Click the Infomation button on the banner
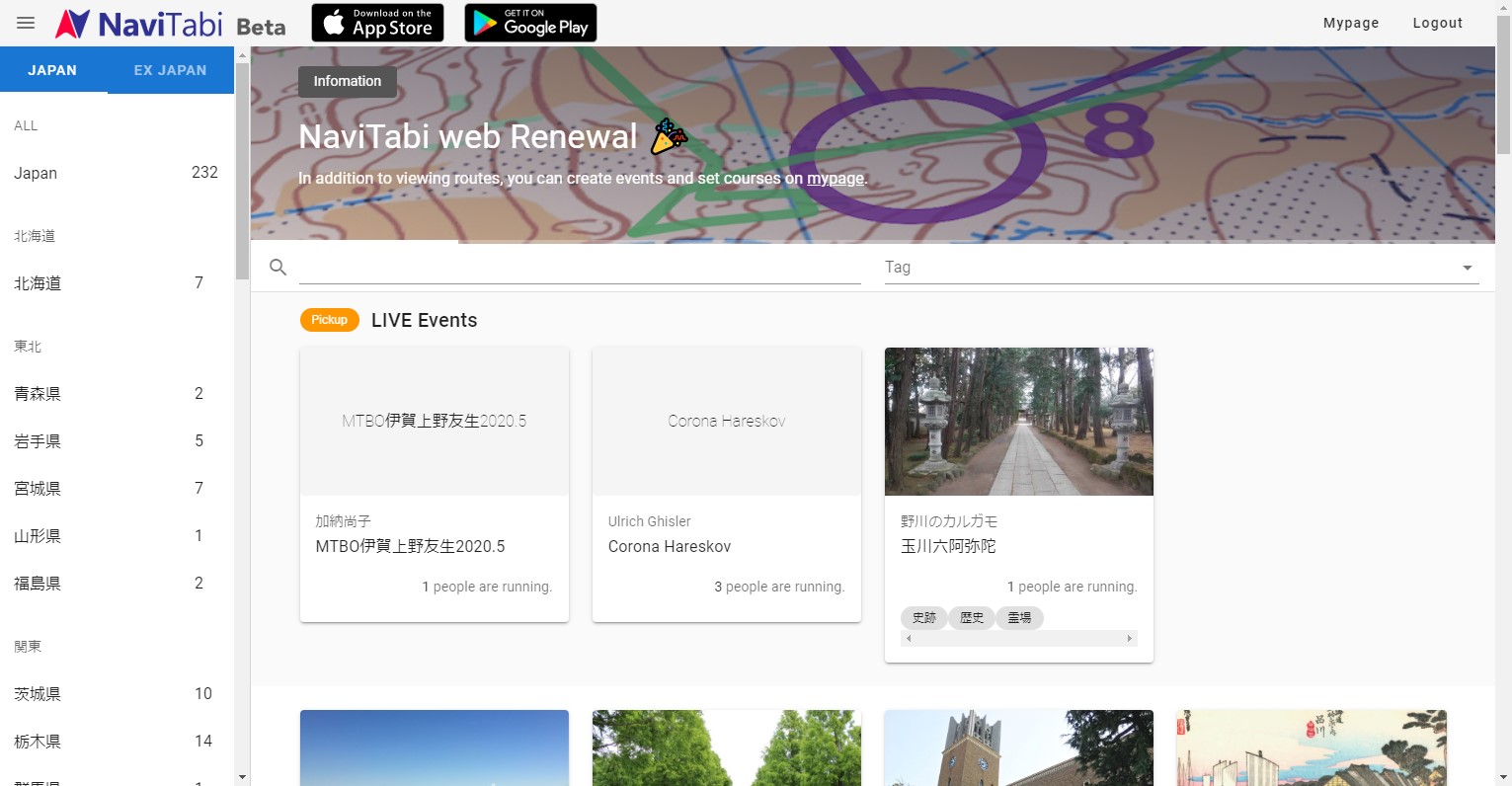Screen dimensions: 1512x786 point(348,81)
